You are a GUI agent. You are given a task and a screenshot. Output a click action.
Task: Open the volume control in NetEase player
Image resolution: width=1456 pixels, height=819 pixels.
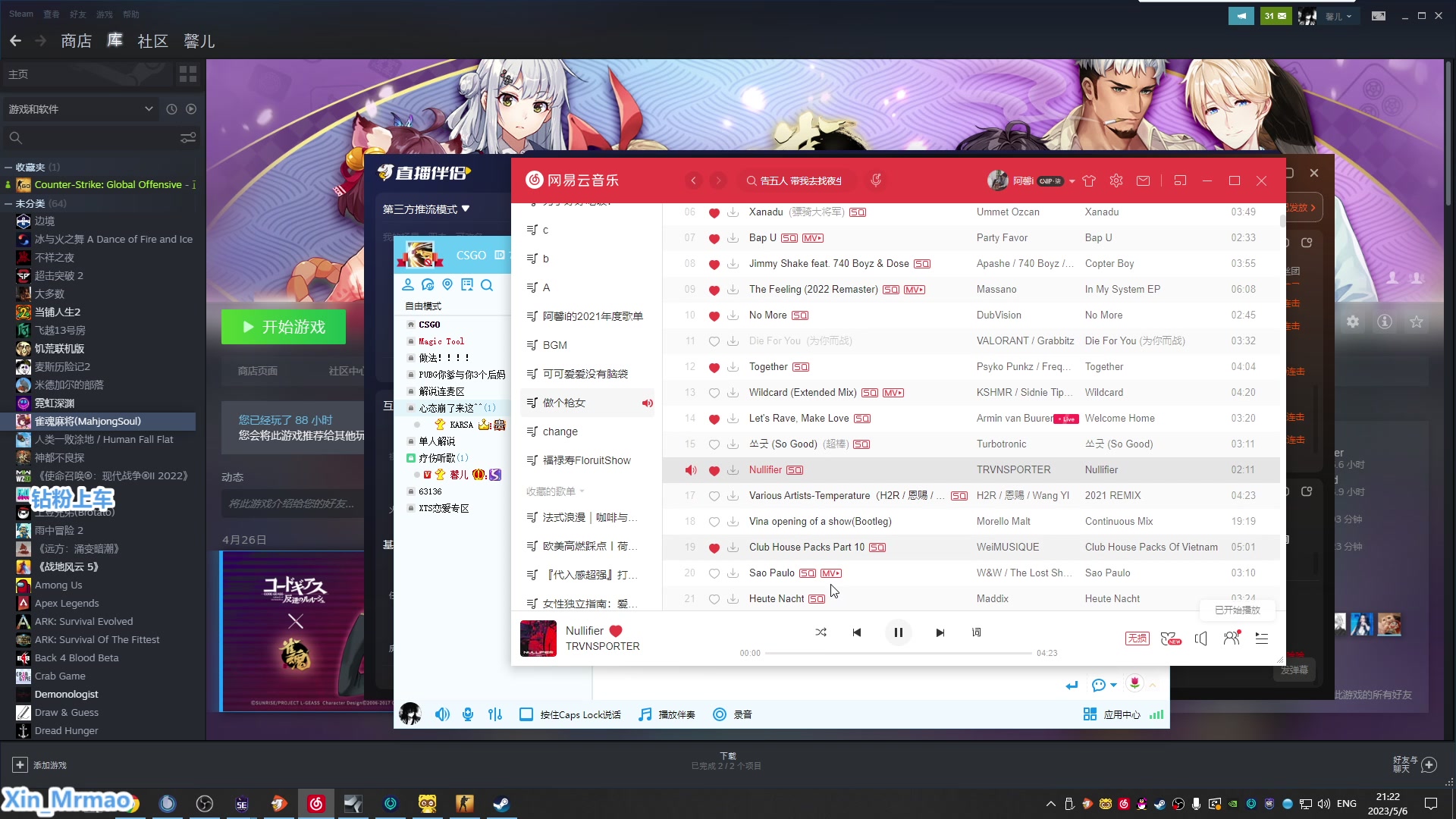click(x=1201, y=639)
